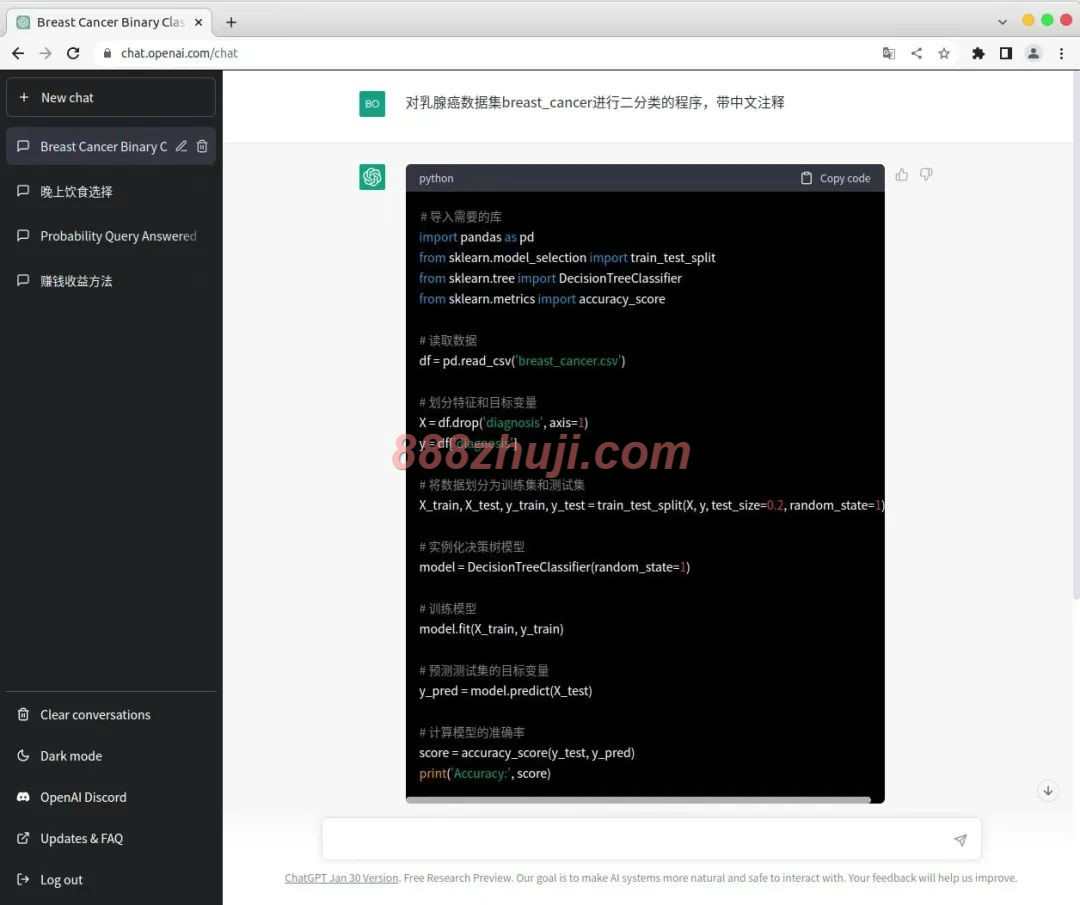Click the pd.read_csv code line
1080x905 pixels.
(522, 361)
